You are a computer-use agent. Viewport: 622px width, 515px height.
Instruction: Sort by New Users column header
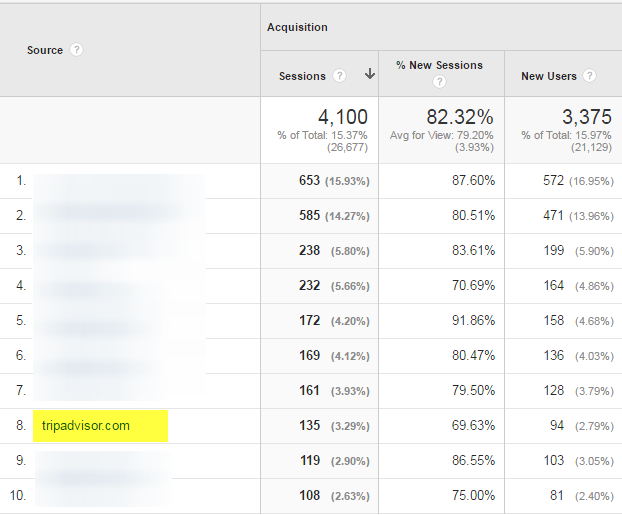(x=549, y=76)
